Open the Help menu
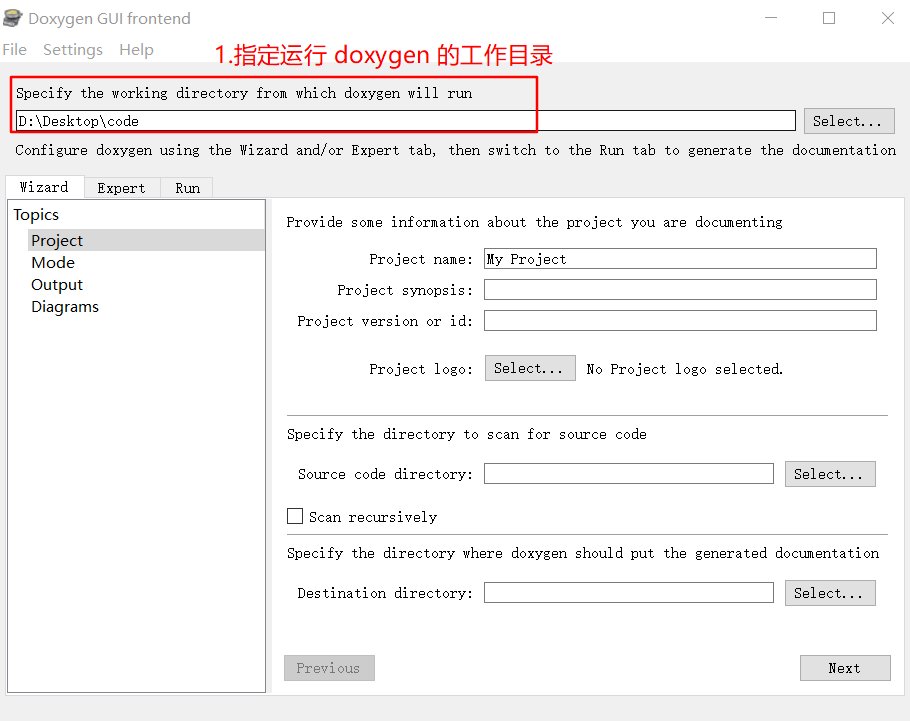The image size is (910, 721). 136,50
